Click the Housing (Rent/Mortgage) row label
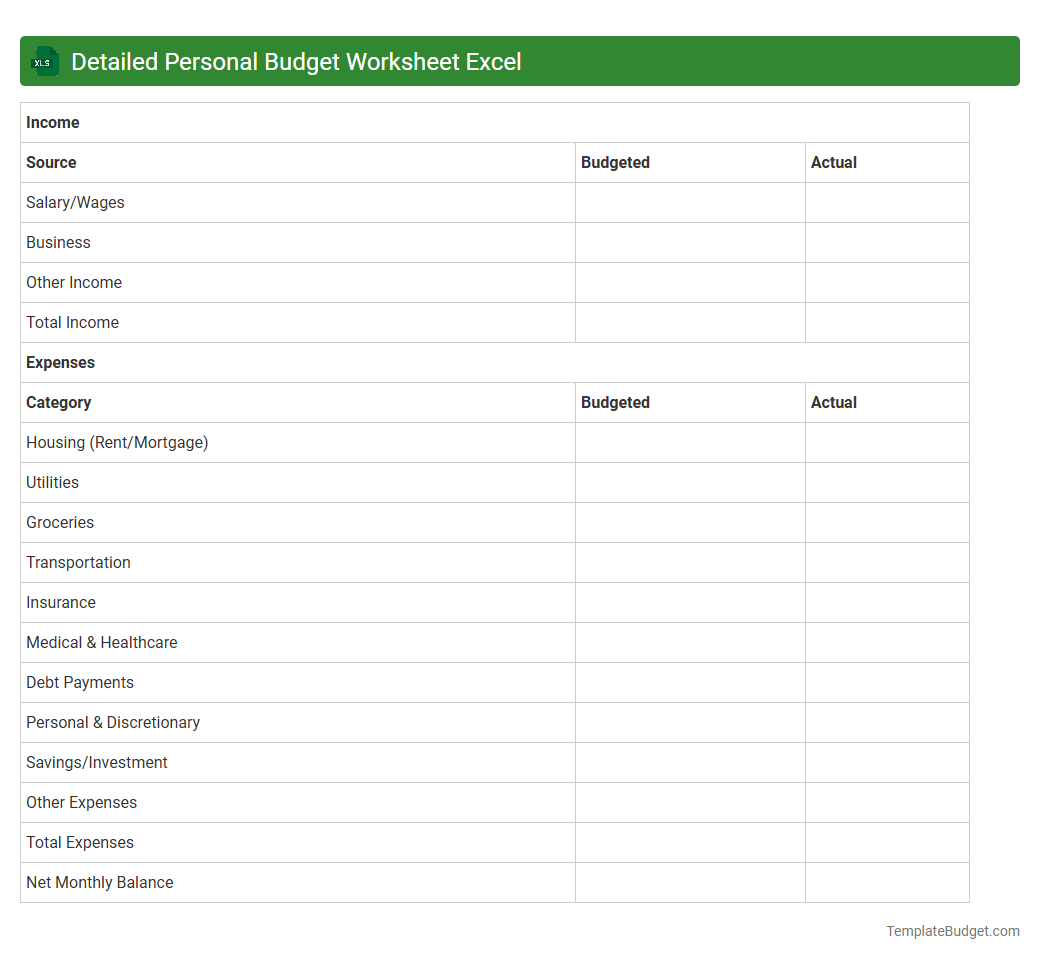The image size is (1040, 960). tap(117, 442)
